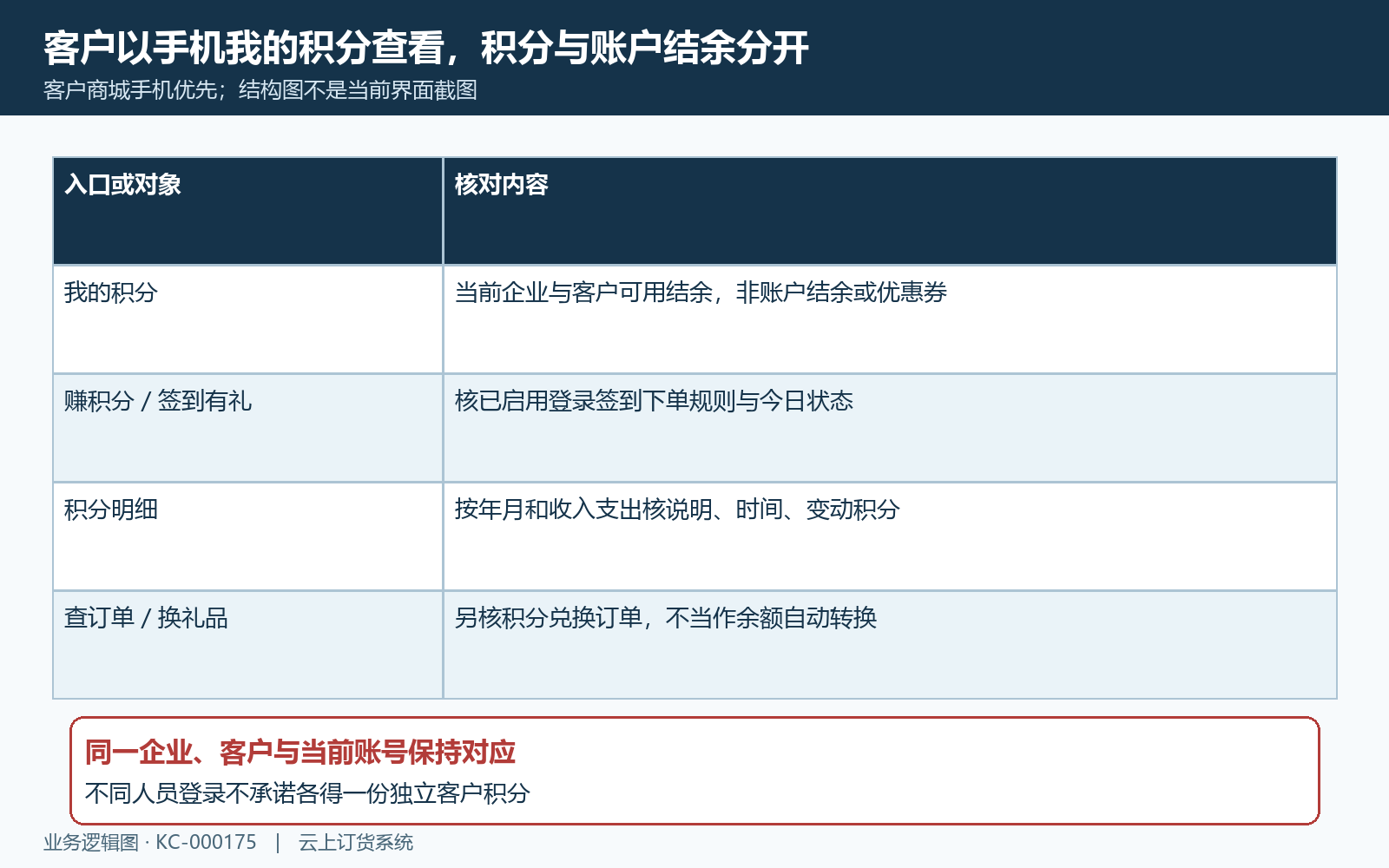Select the 查订单 / 换礼品 cell
Viewport: 1389px width, 868px height.
(x=248, y=645)
